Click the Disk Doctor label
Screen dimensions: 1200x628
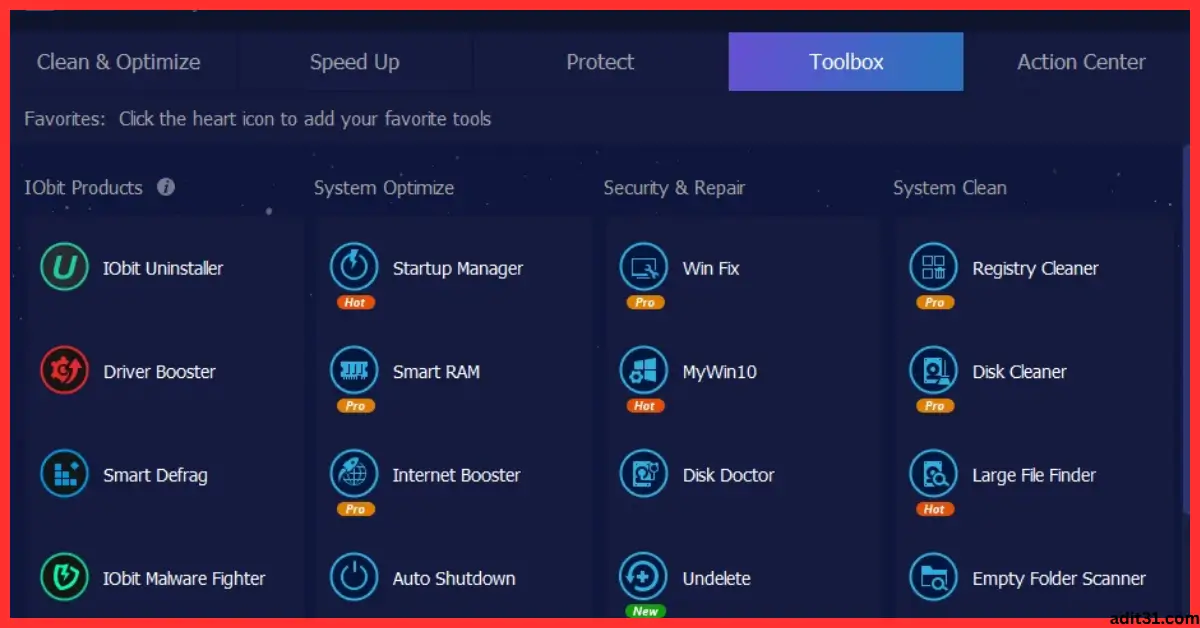click(728, 475)
